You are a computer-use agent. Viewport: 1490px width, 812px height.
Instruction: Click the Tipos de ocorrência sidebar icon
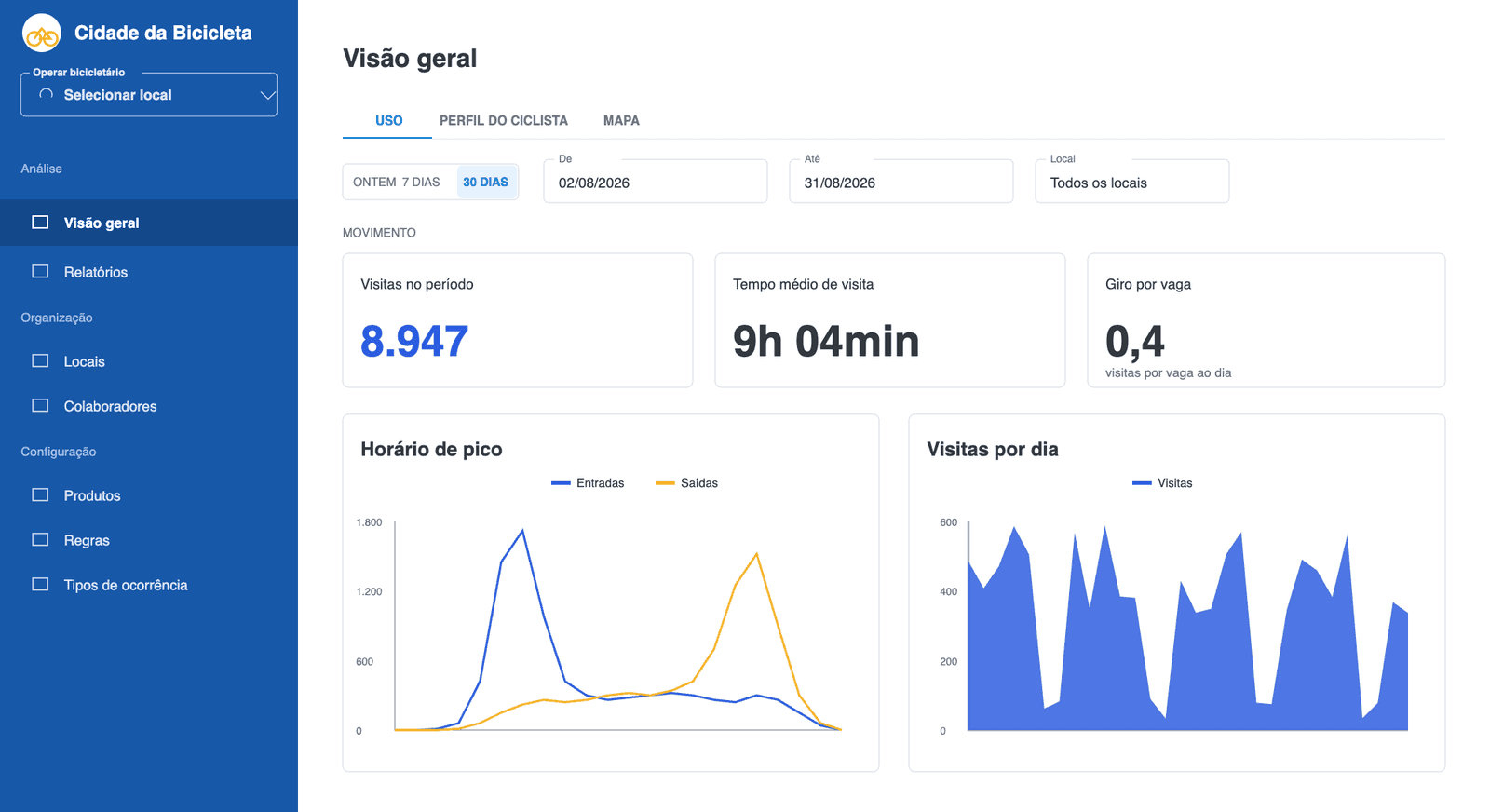(x=40, y=585)
